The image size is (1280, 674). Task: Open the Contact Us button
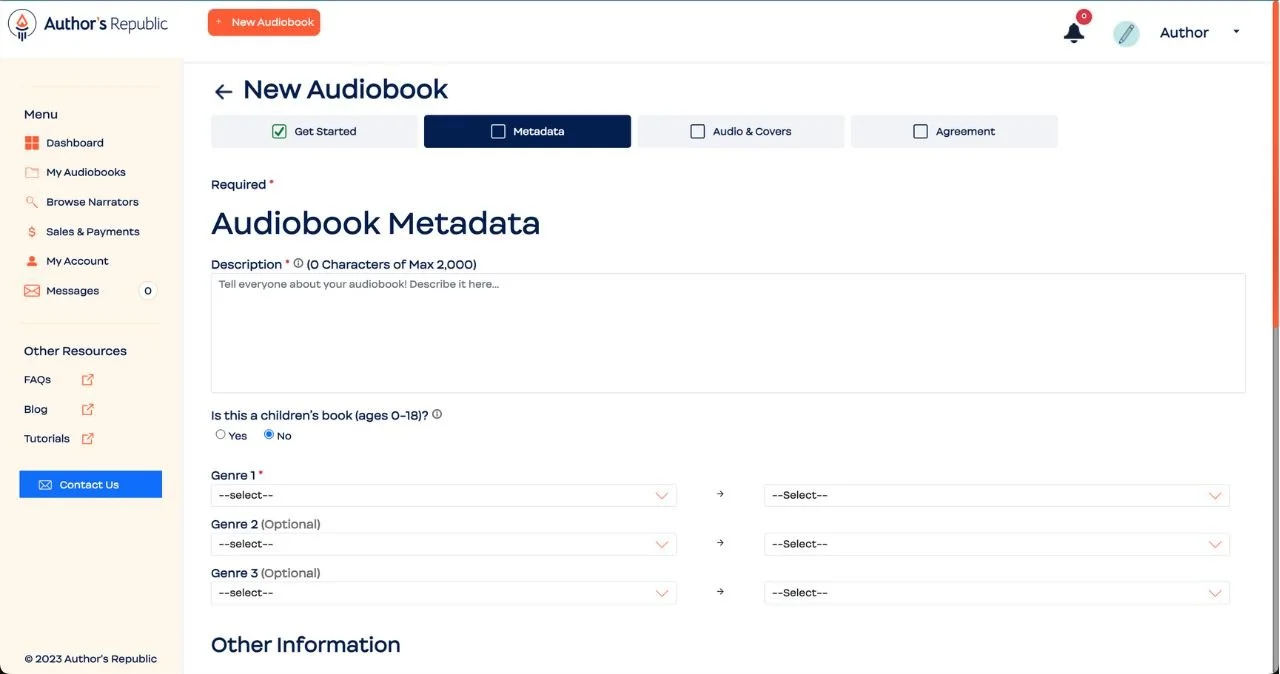coord(90,484)
